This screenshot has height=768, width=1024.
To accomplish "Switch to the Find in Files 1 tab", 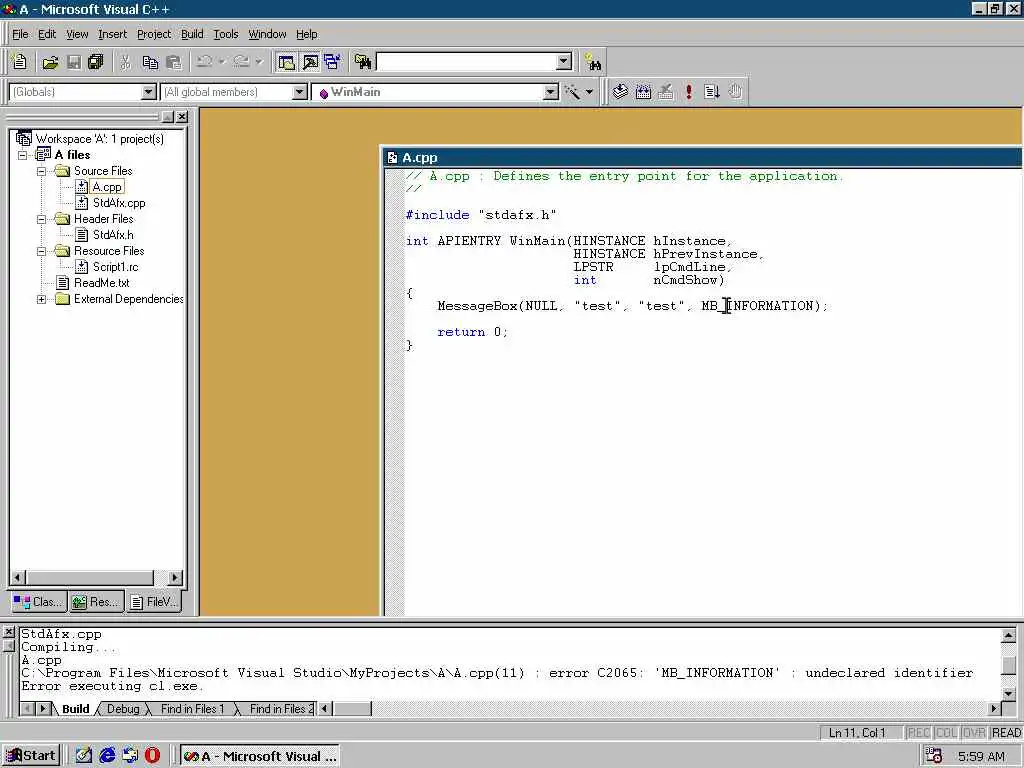I will pos(192,709).
